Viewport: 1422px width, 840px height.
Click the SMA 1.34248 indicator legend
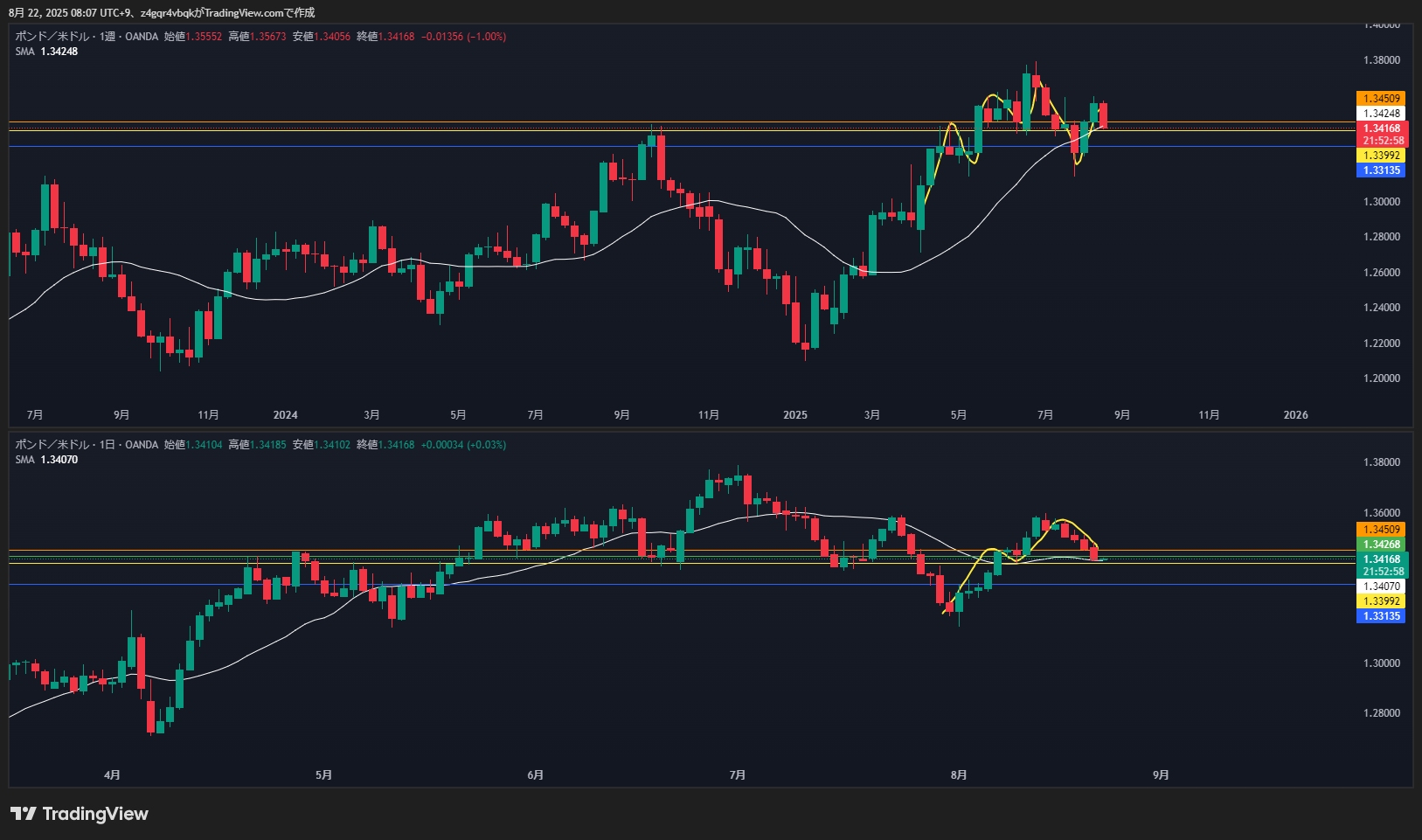(x=46, y=52)
